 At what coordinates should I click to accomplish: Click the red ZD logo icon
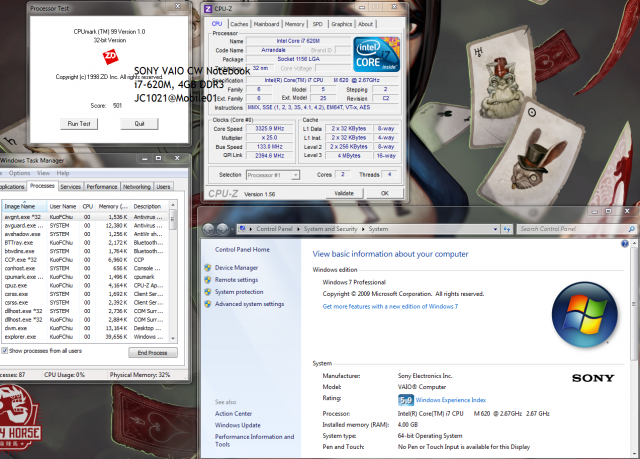pyautogui.click(x=110, y=56)
